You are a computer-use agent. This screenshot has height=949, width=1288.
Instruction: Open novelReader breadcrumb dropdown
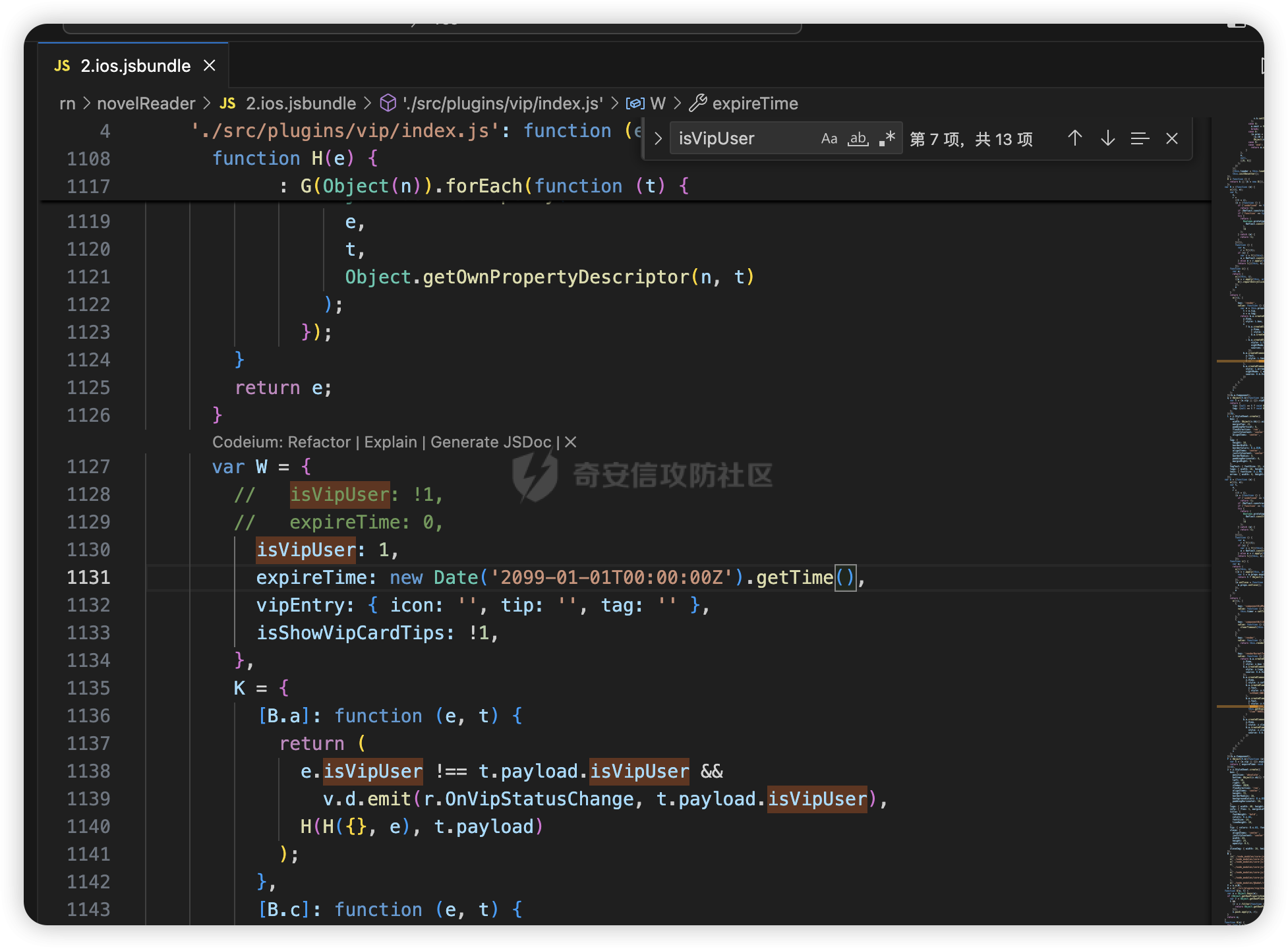tap(146, 103)
